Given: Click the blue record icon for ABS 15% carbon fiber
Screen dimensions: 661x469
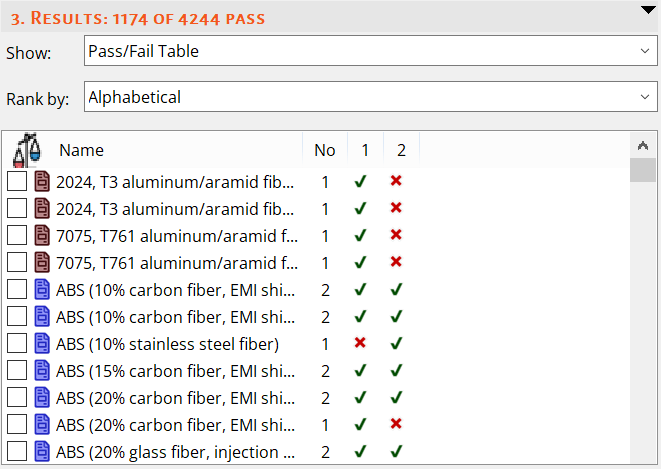Looking at the screenshot, I should pos(42,370).
